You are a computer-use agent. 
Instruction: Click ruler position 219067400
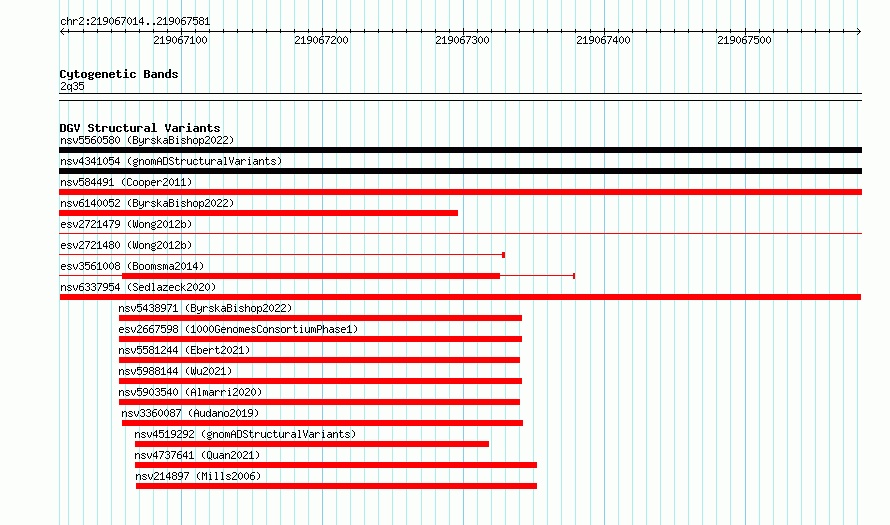click(x=603, y=40)
